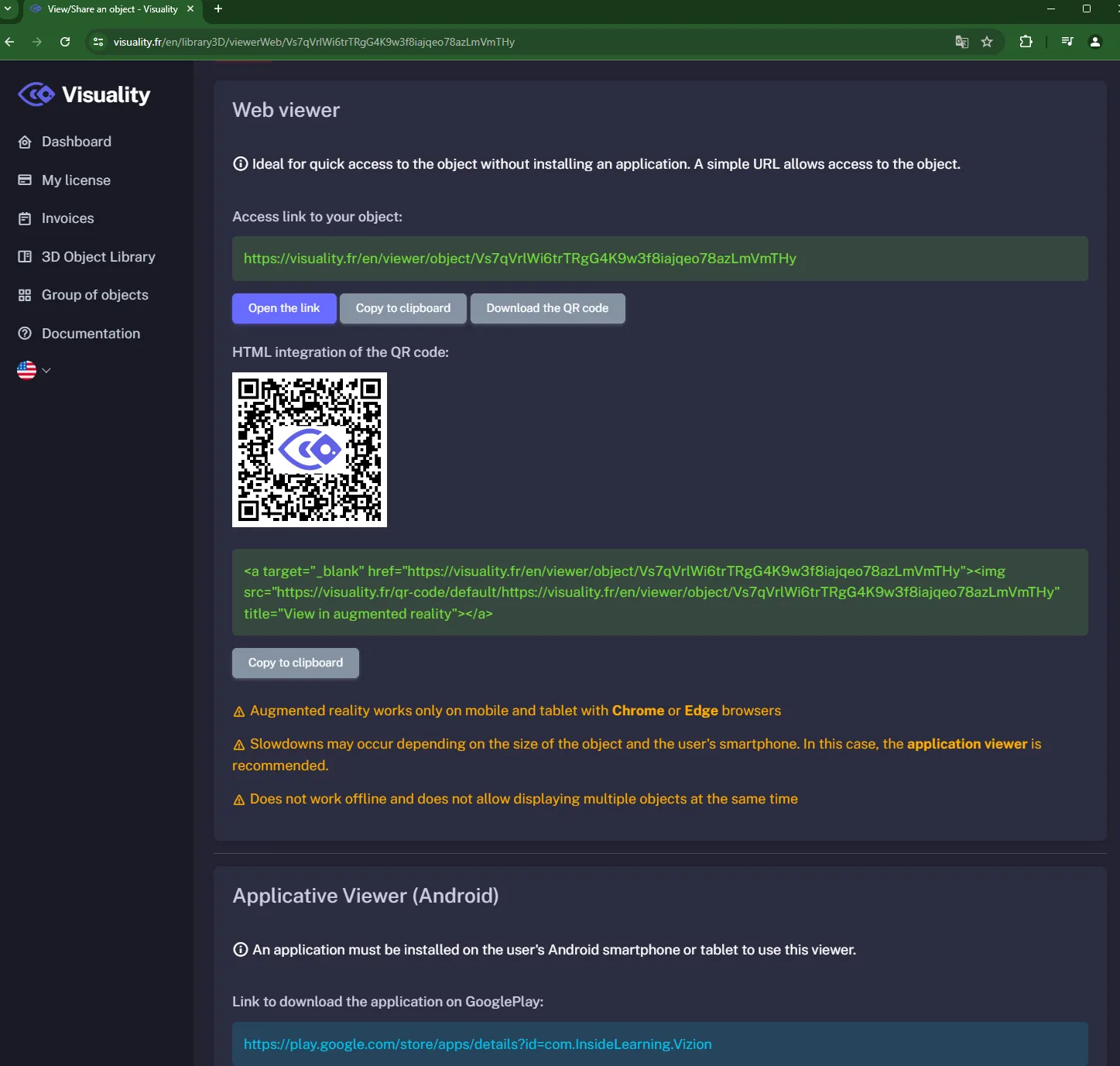The width and height of the screenshot is (1120, 1066).
Task: Click Open the link button
Action: point(283,308)
